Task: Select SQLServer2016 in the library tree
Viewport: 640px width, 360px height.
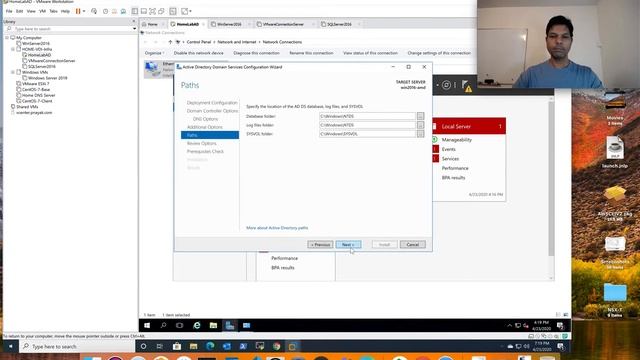Action: (x=41, y=66)
